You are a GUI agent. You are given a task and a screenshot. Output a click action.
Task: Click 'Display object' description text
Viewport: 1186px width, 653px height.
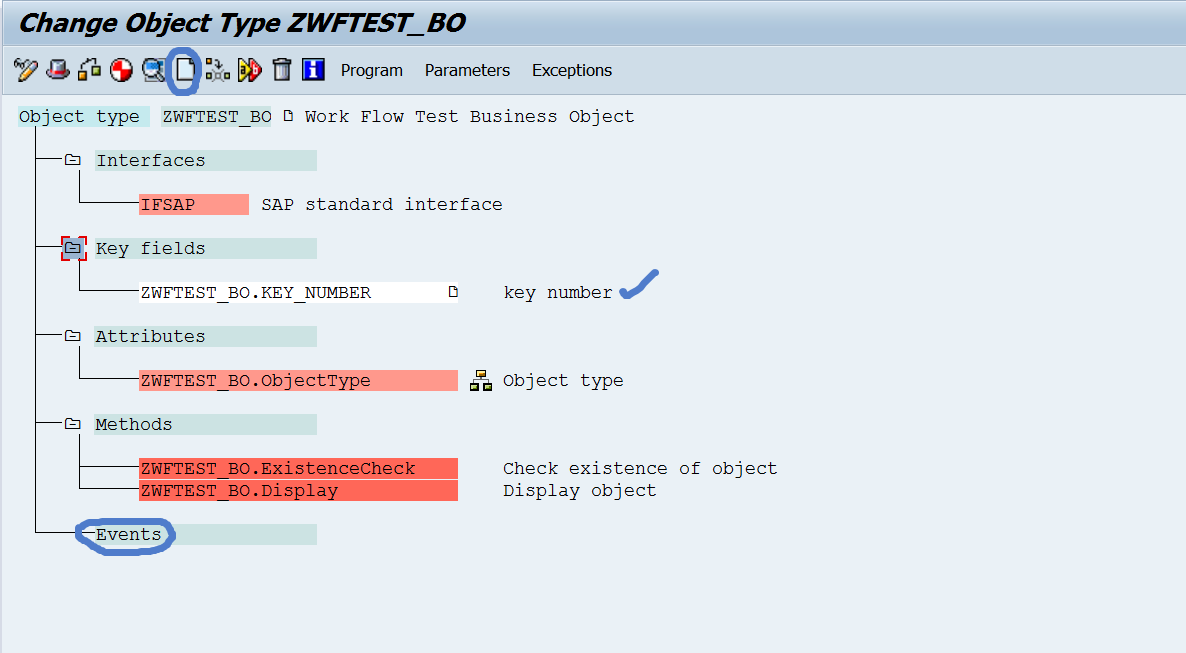579,490
